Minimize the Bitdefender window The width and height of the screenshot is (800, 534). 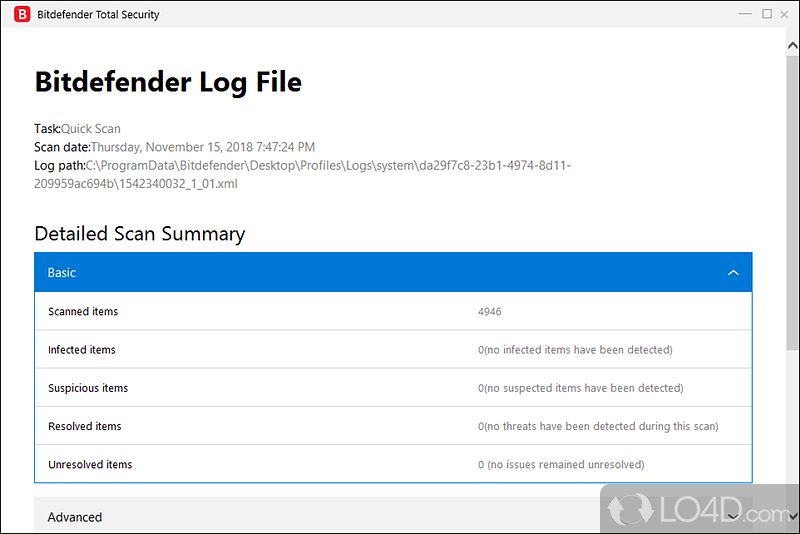(x=745, y=14)
